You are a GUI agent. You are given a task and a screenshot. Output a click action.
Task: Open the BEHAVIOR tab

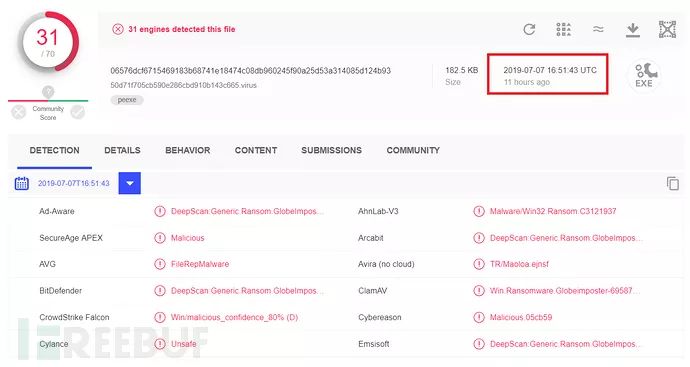(188, 150)
